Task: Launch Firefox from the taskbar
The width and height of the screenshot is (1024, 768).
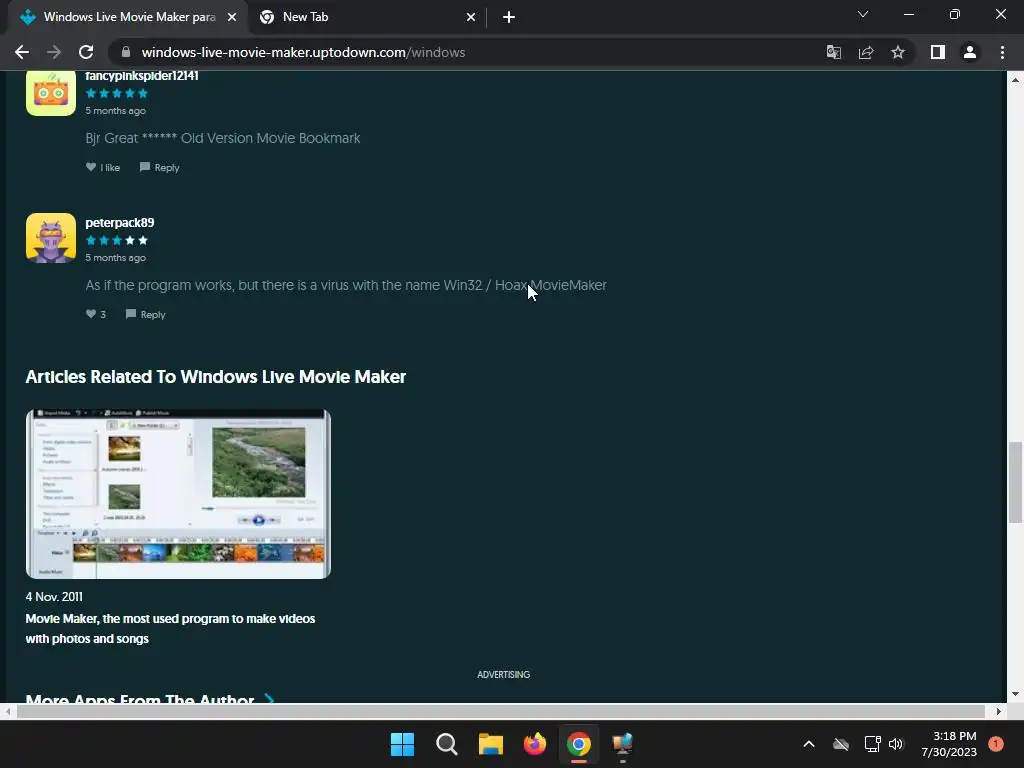Action: [x=535, y=744]
